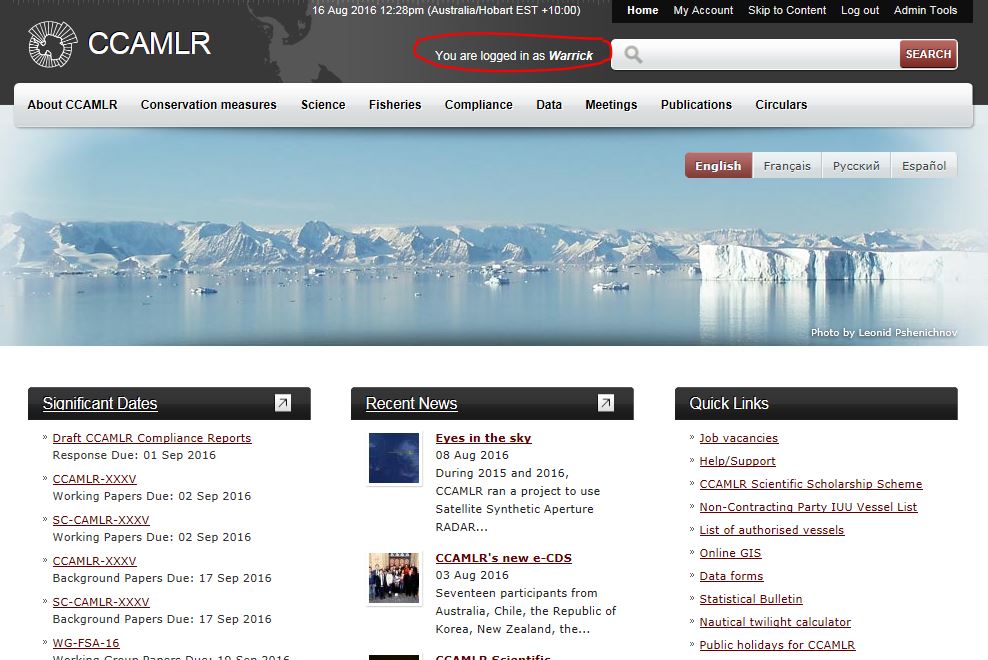Open the Online GIS link

point(730,553)
